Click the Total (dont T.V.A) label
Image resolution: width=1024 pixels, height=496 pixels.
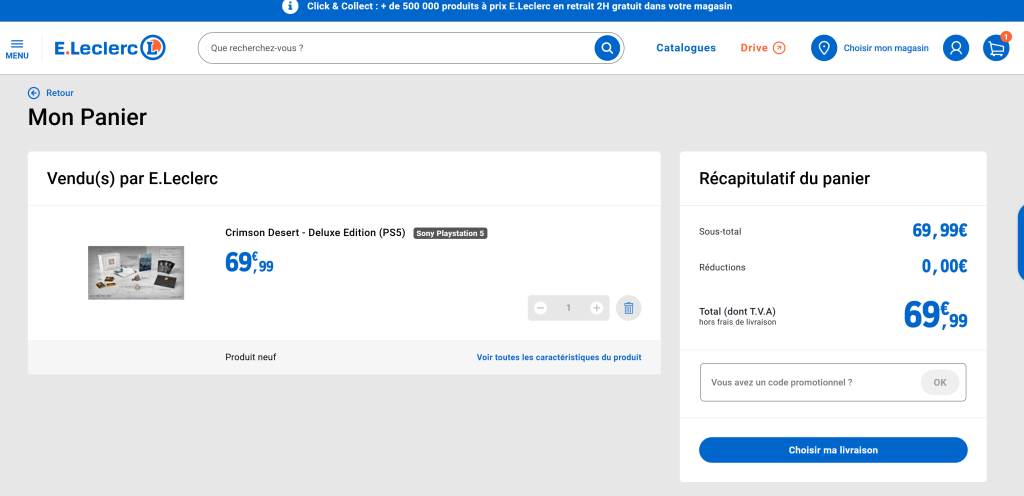coord(737,311)
